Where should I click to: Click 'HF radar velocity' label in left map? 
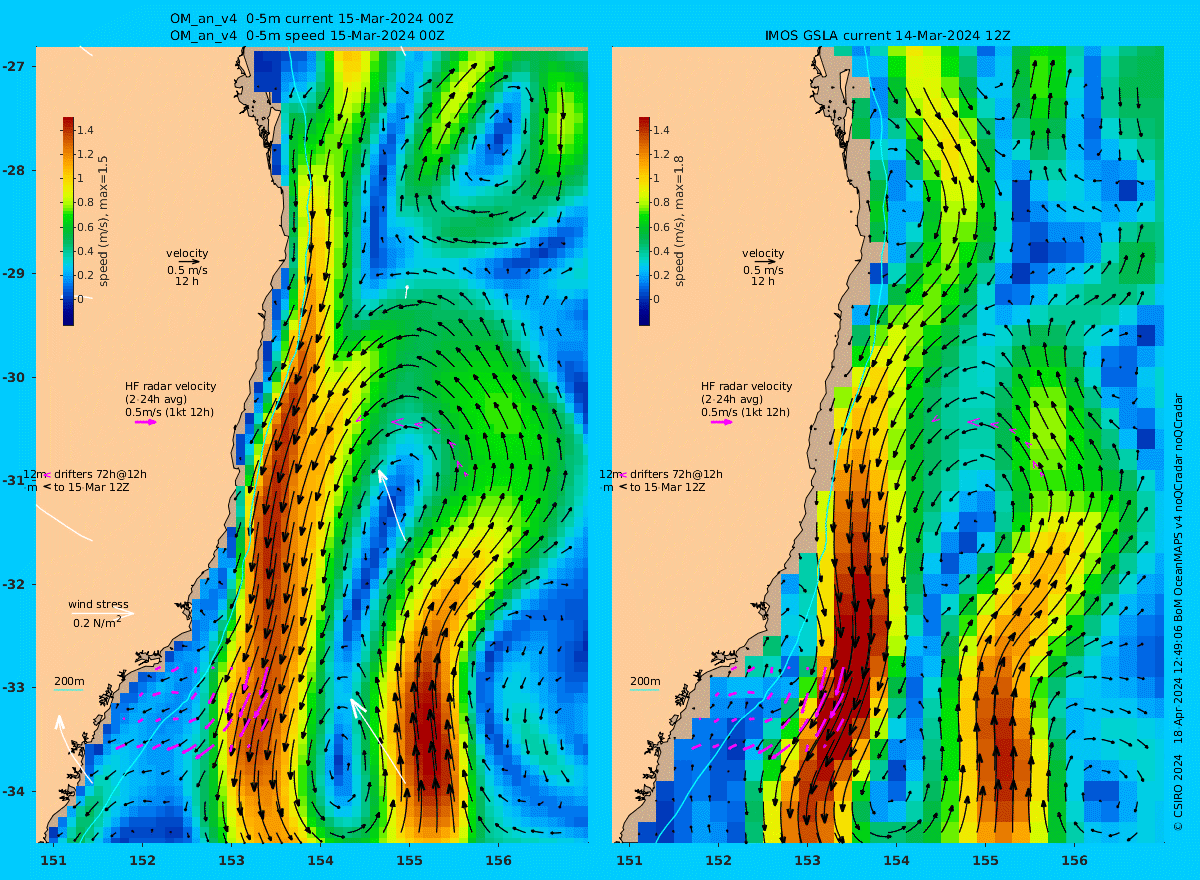(170, 386)
